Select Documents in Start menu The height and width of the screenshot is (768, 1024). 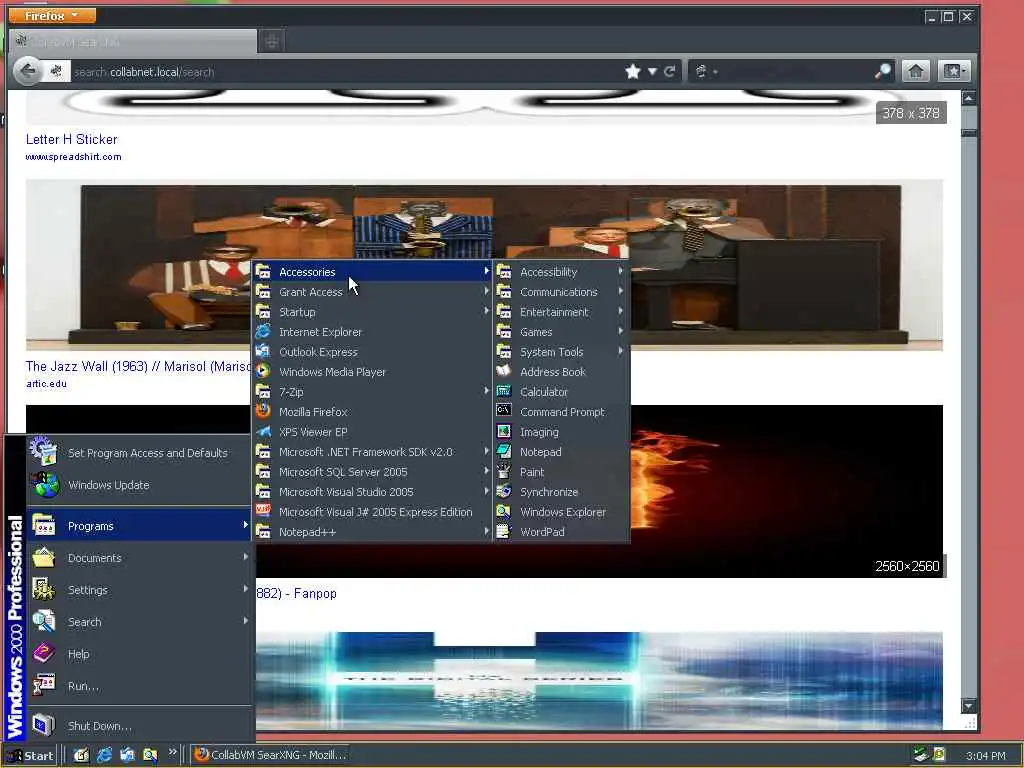[x=139, y=558]
